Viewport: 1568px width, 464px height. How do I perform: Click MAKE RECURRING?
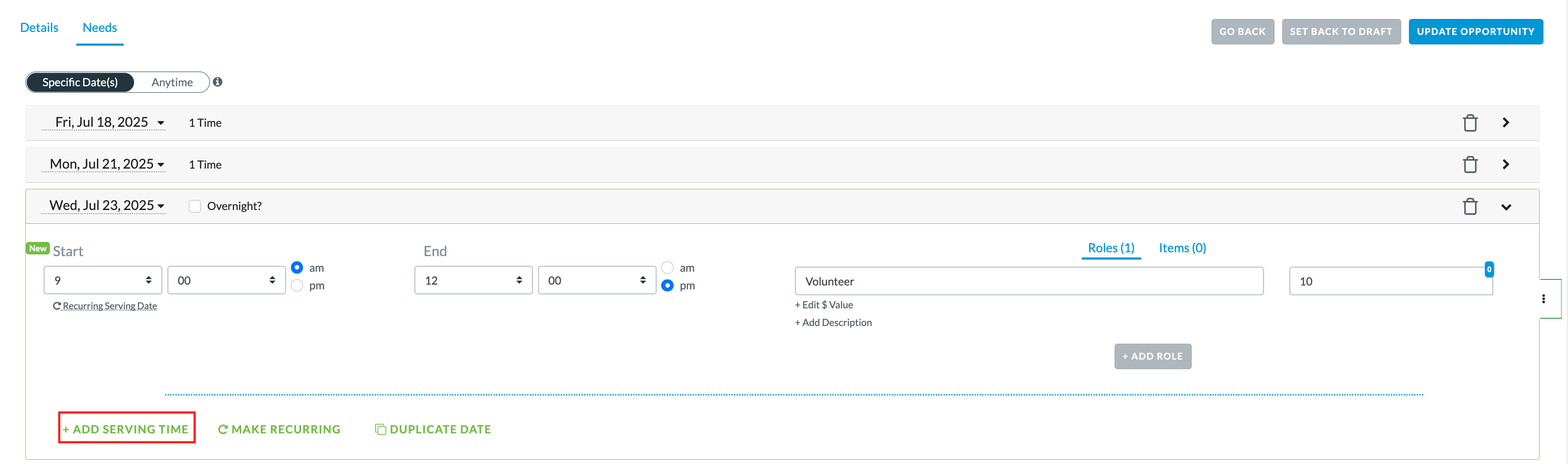(x=279, y=430)
